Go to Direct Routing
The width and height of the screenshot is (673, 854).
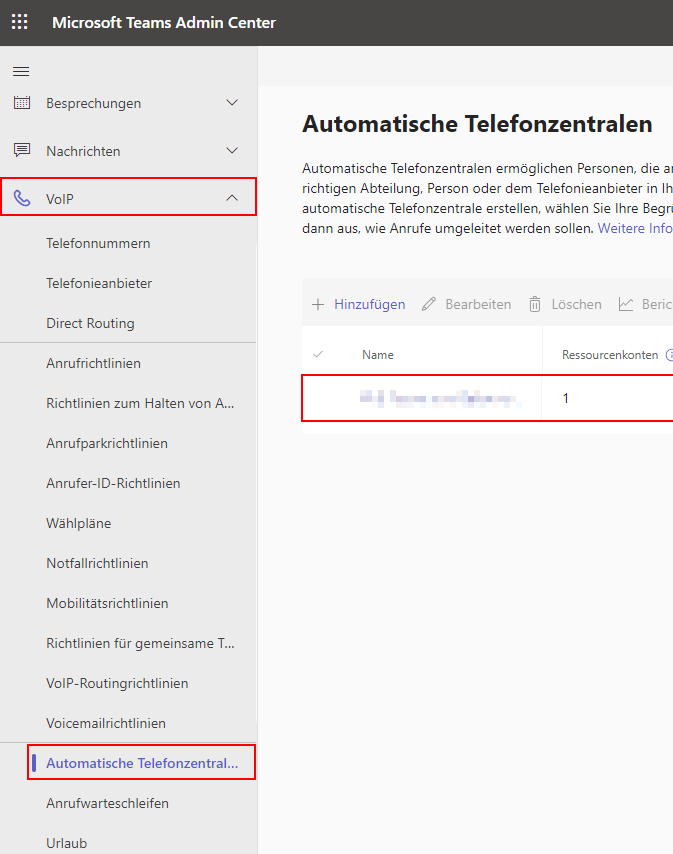tap(90, 323)
